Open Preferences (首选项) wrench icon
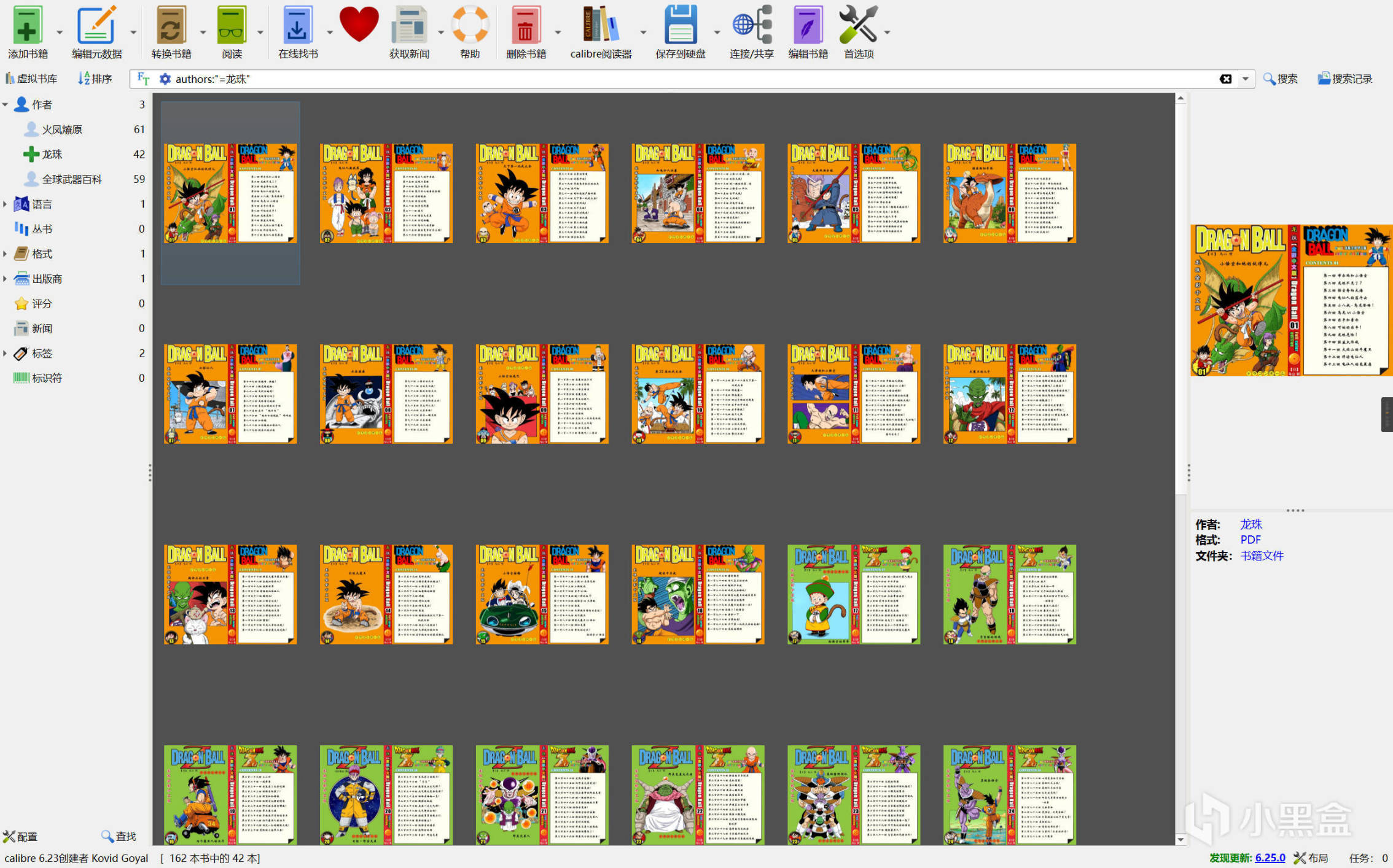 pos(857,26)
